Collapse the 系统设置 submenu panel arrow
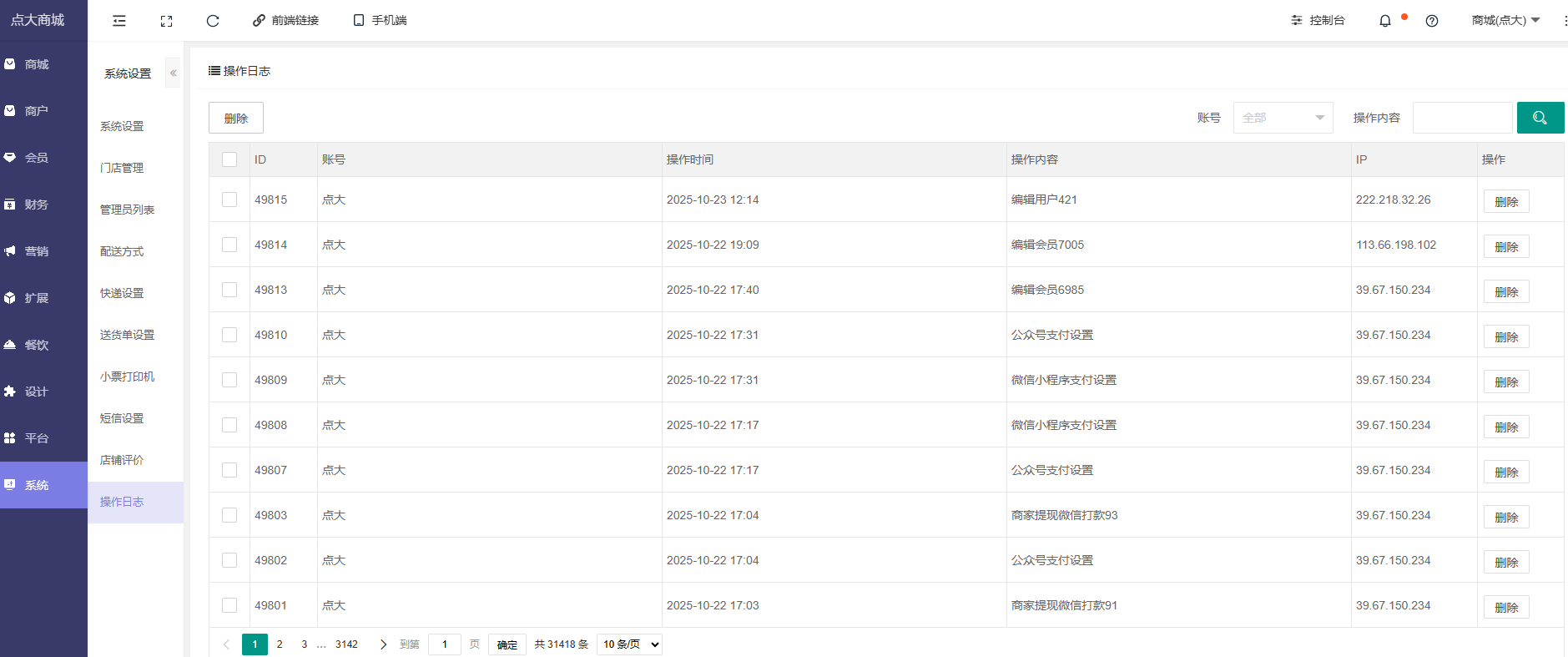1568x657 pixels. click(x=173, y=73)
